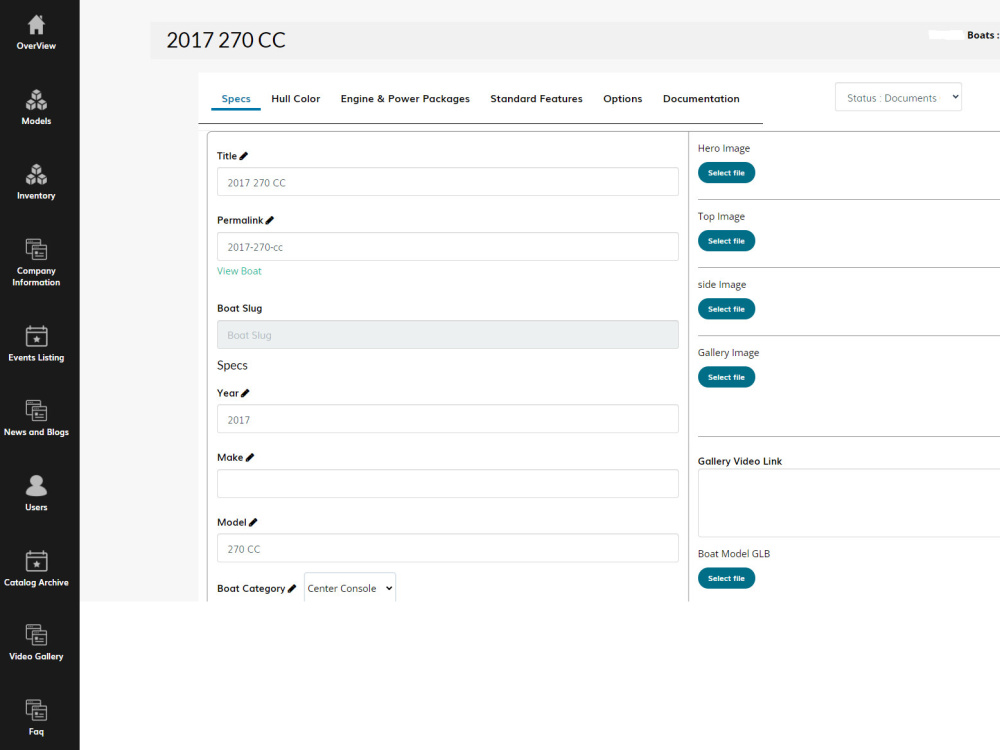This screenshot has width=1000, height=750.
Task: Click the 2017 270 CC page heading
Action: [x=226, y=40]
